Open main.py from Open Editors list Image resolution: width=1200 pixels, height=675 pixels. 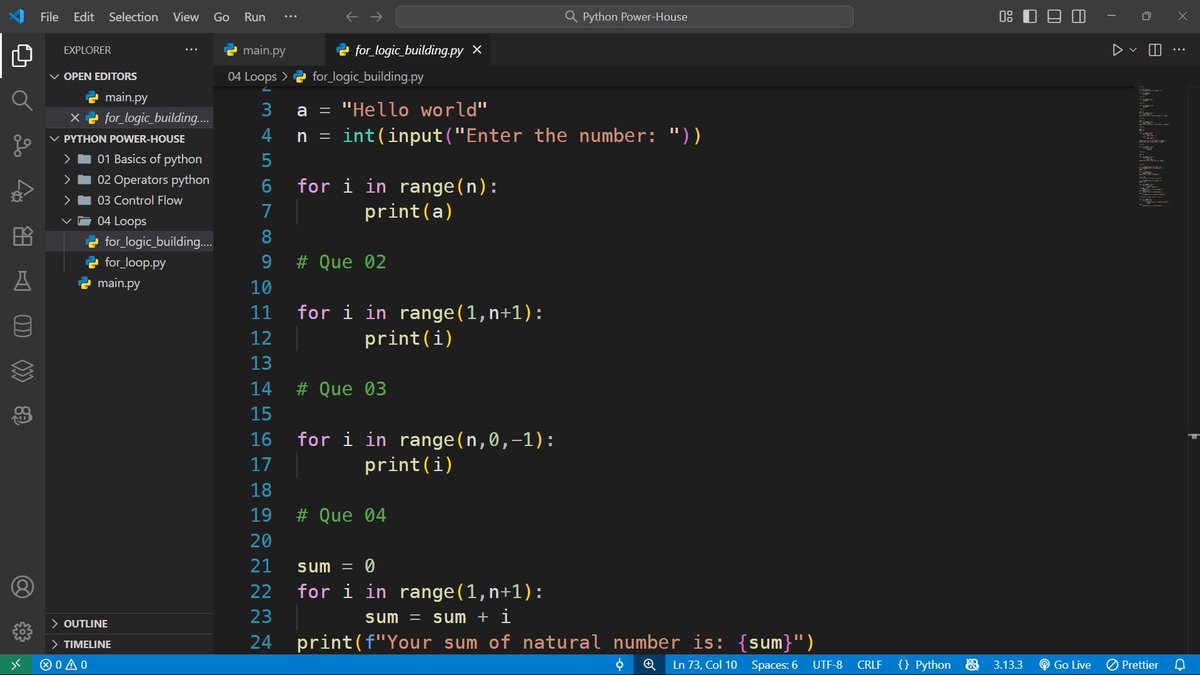pos(131,97)
